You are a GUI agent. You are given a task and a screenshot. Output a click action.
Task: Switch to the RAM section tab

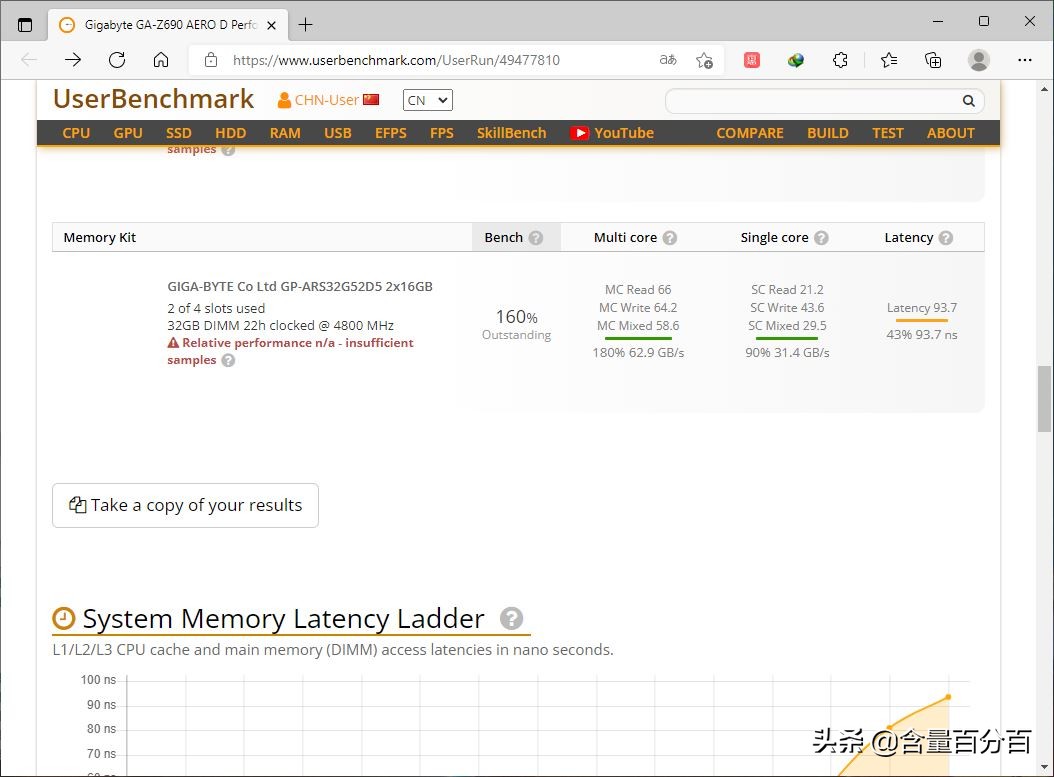coord(284,132)
